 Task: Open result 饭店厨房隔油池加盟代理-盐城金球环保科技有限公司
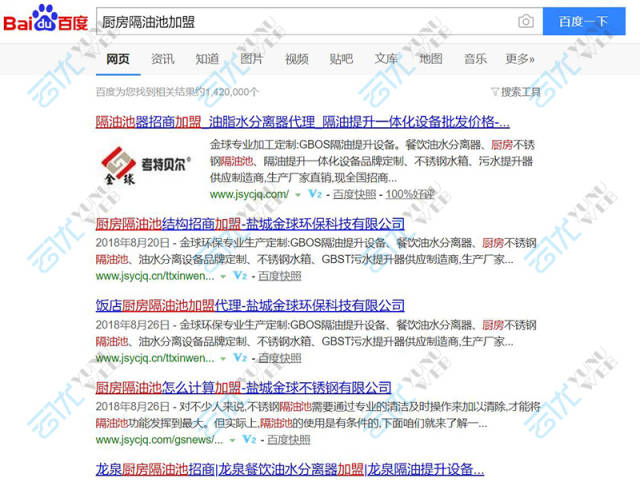250,305
